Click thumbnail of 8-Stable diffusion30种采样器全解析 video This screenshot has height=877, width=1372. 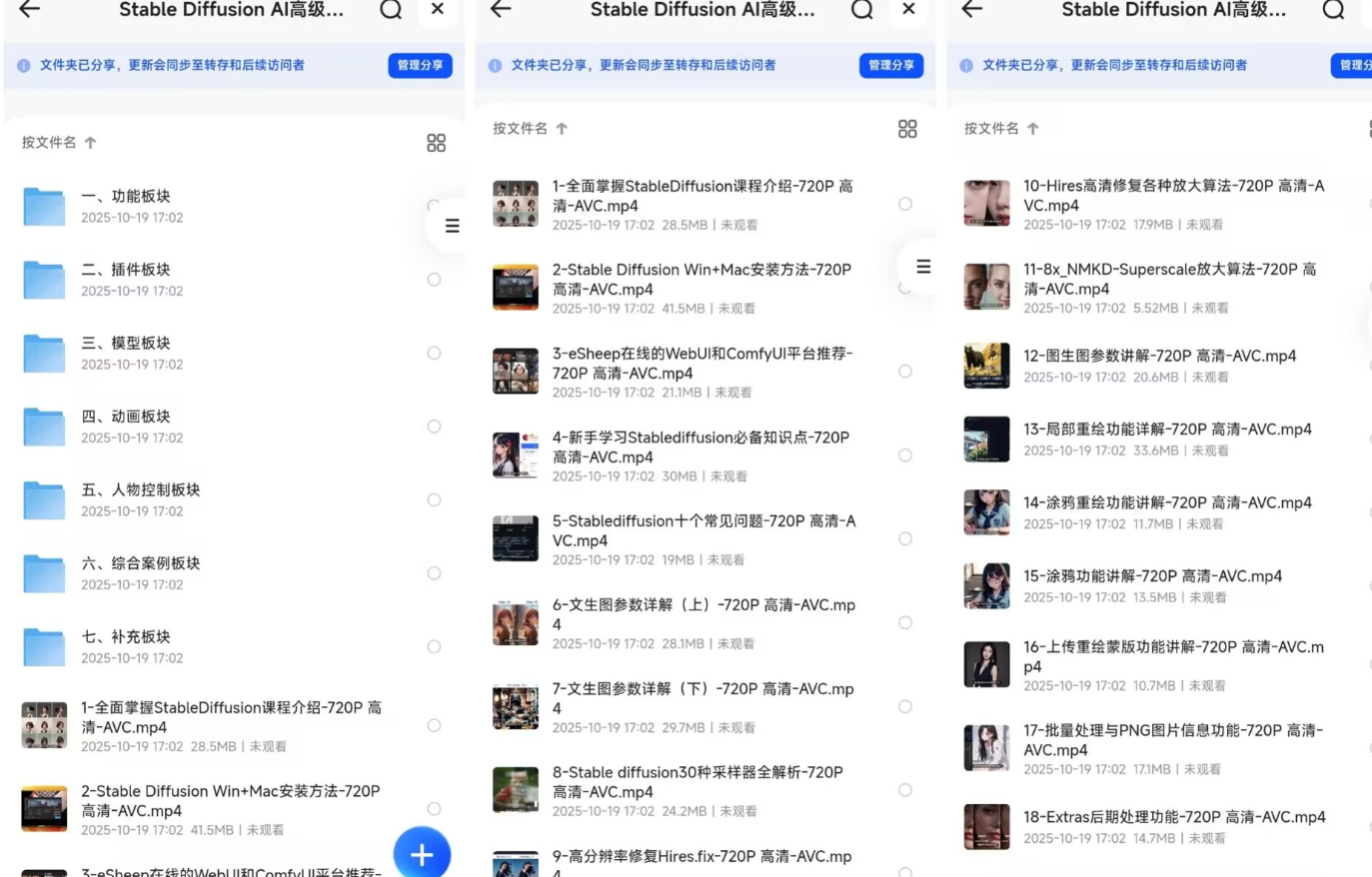point(516,790)
